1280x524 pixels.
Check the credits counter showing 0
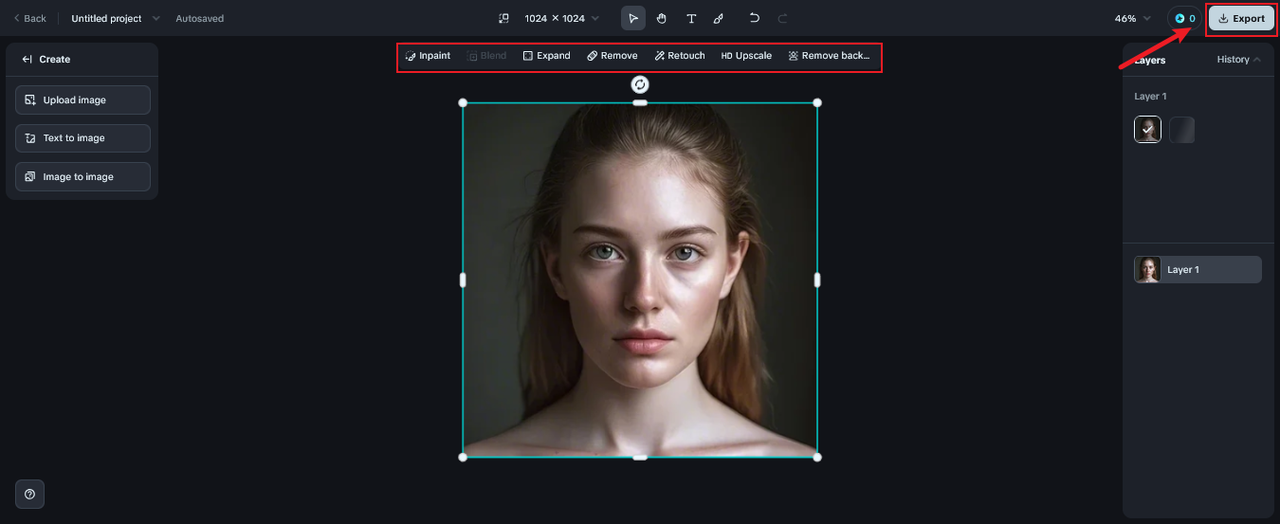point(1185,18)
